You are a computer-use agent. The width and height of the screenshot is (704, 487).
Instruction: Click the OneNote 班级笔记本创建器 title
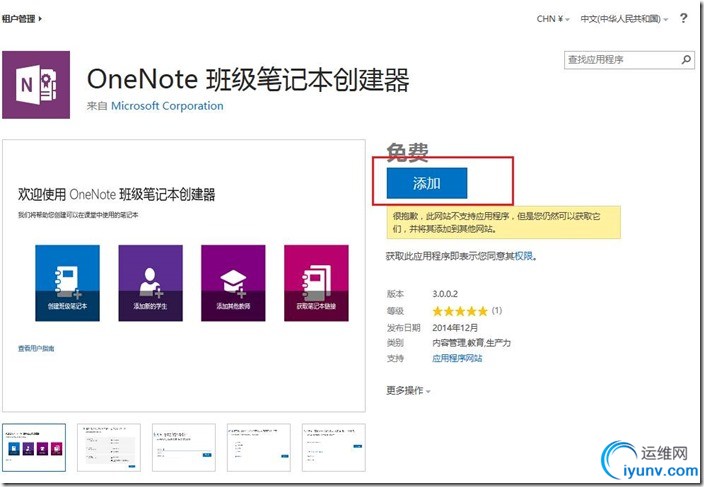[x=248, y=80]
